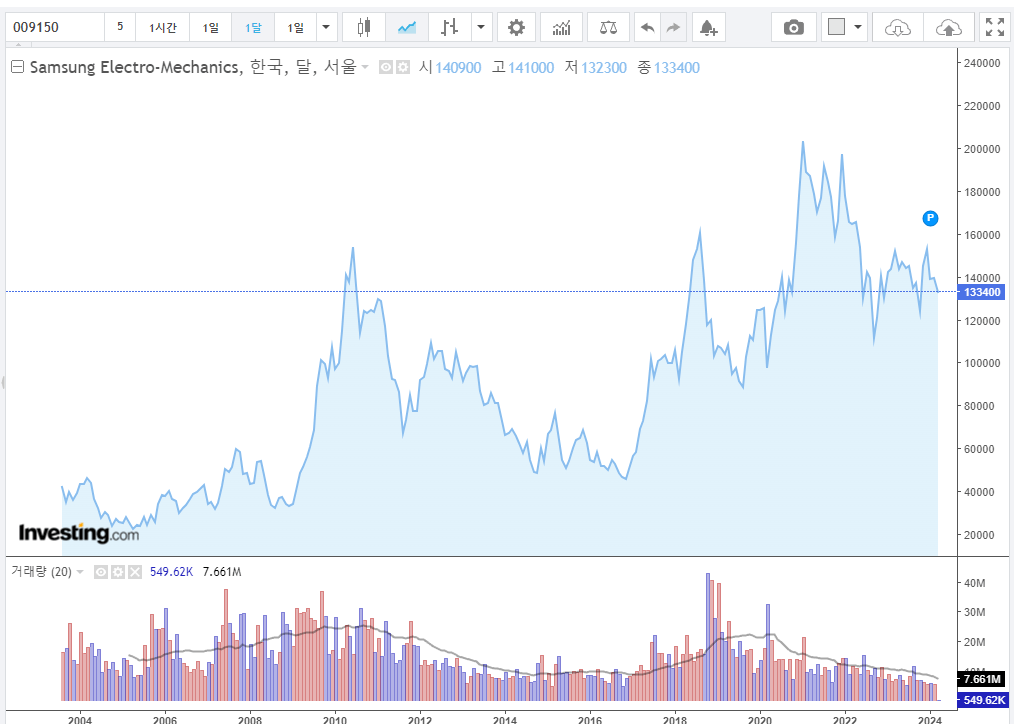This screenshot has width=1014, height=724.
Task: Click the open value 140900
Action: pyautogui.click(x=458, y=68)
